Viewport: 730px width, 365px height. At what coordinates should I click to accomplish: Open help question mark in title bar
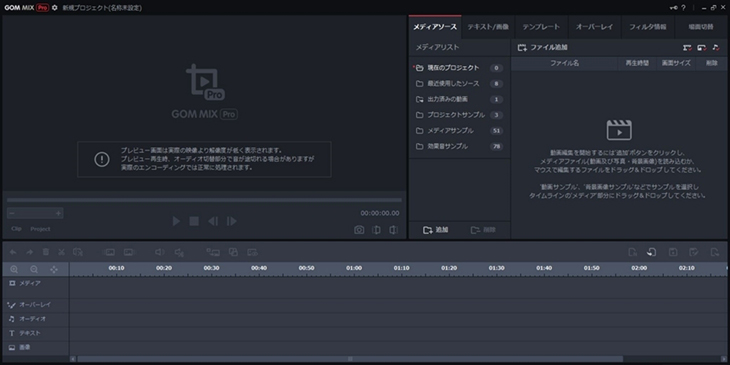(x=683, y=8)
